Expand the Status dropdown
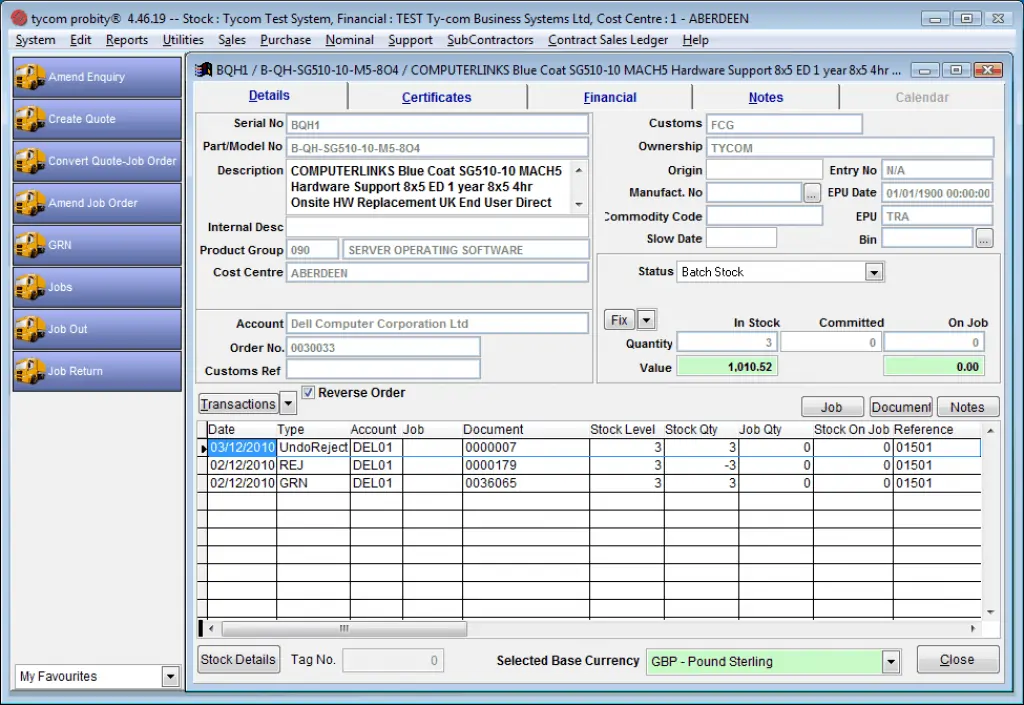Screen dimensions: 1024x705 874,272
